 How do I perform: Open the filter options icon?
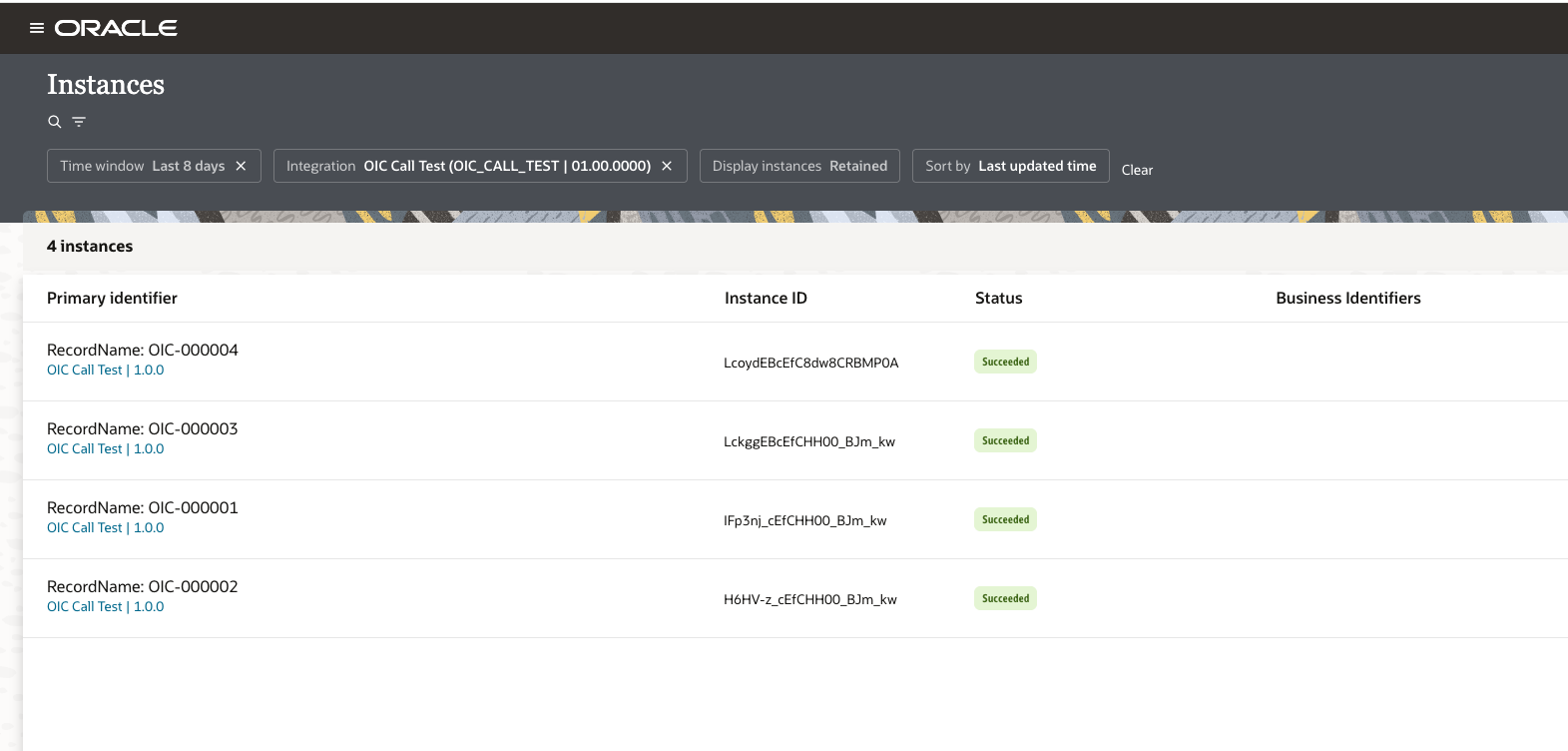tap(79, 122)
